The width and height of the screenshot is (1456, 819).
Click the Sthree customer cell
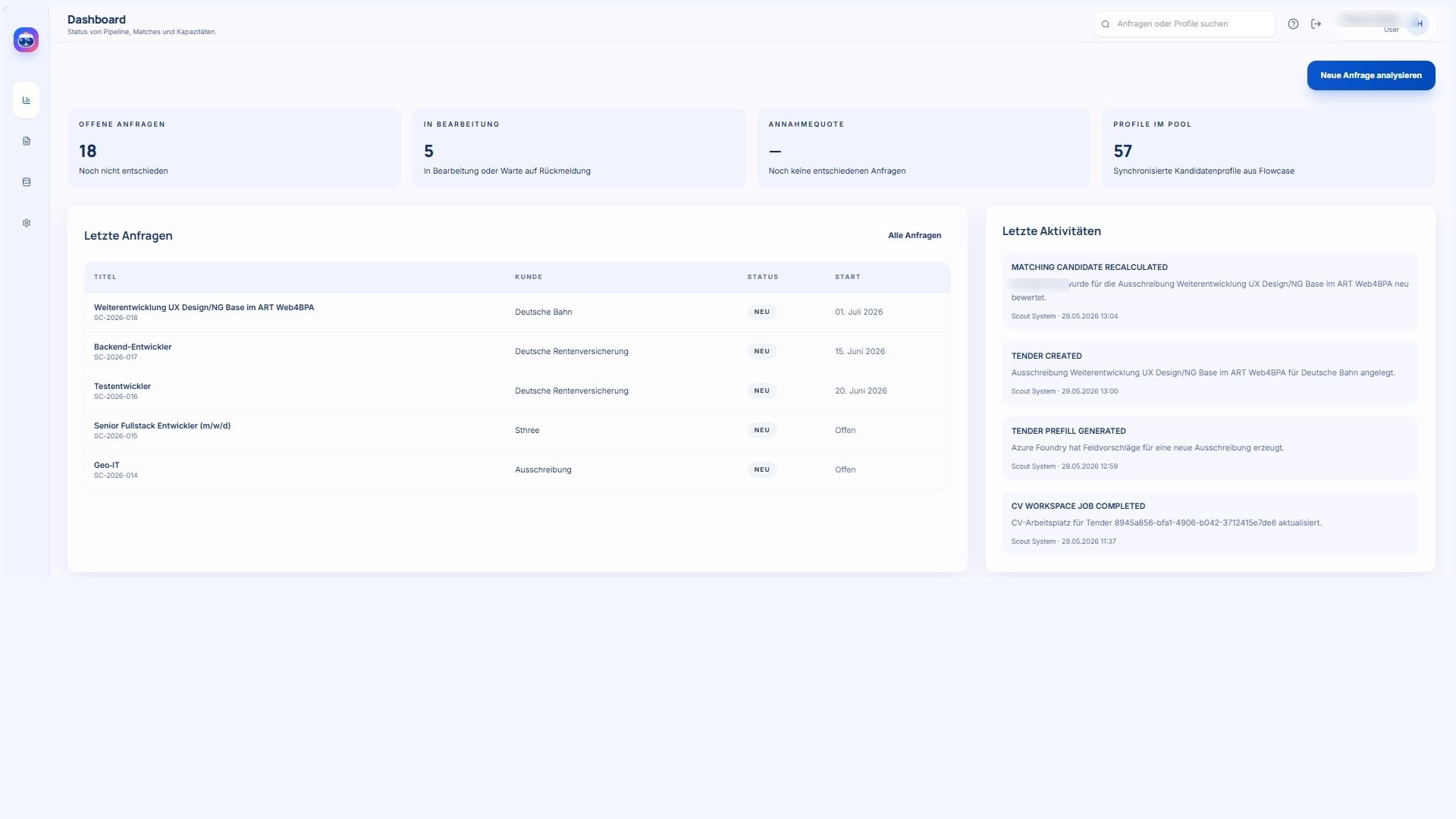[527, 431]
